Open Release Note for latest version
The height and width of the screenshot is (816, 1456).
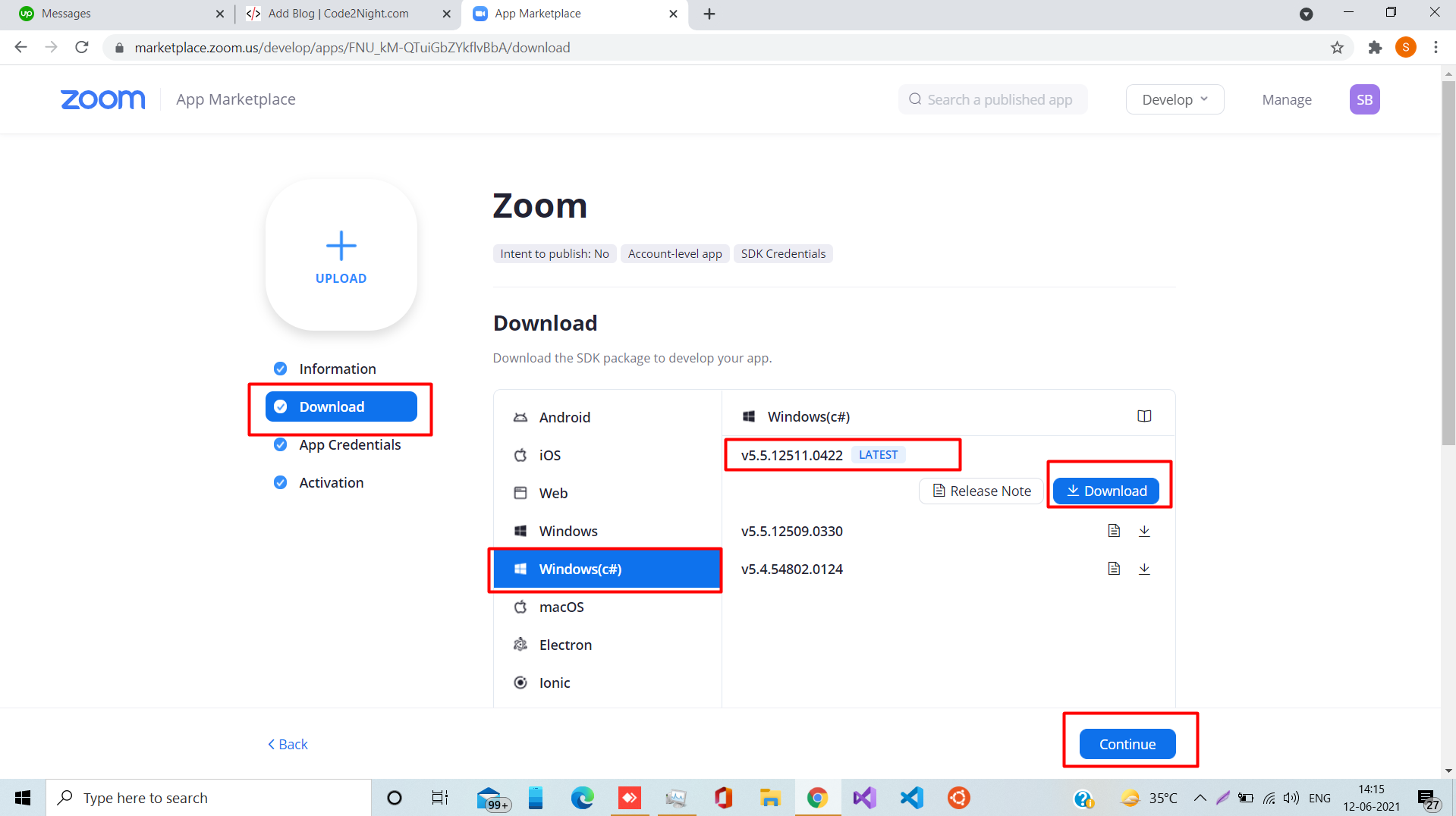(981, 491)
